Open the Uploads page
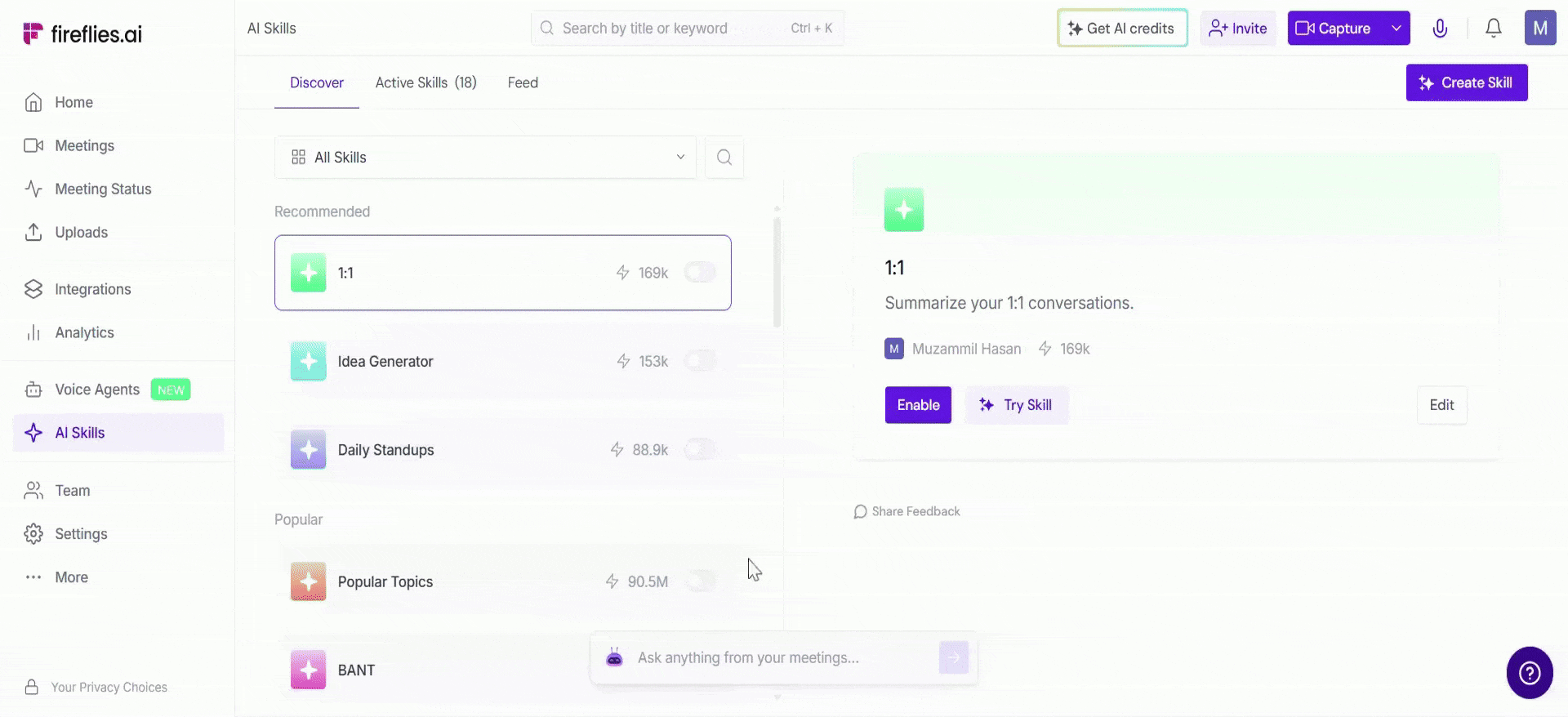Viewport: 1568px width, 717px height. pyautogui.click(x=81, y=232)
